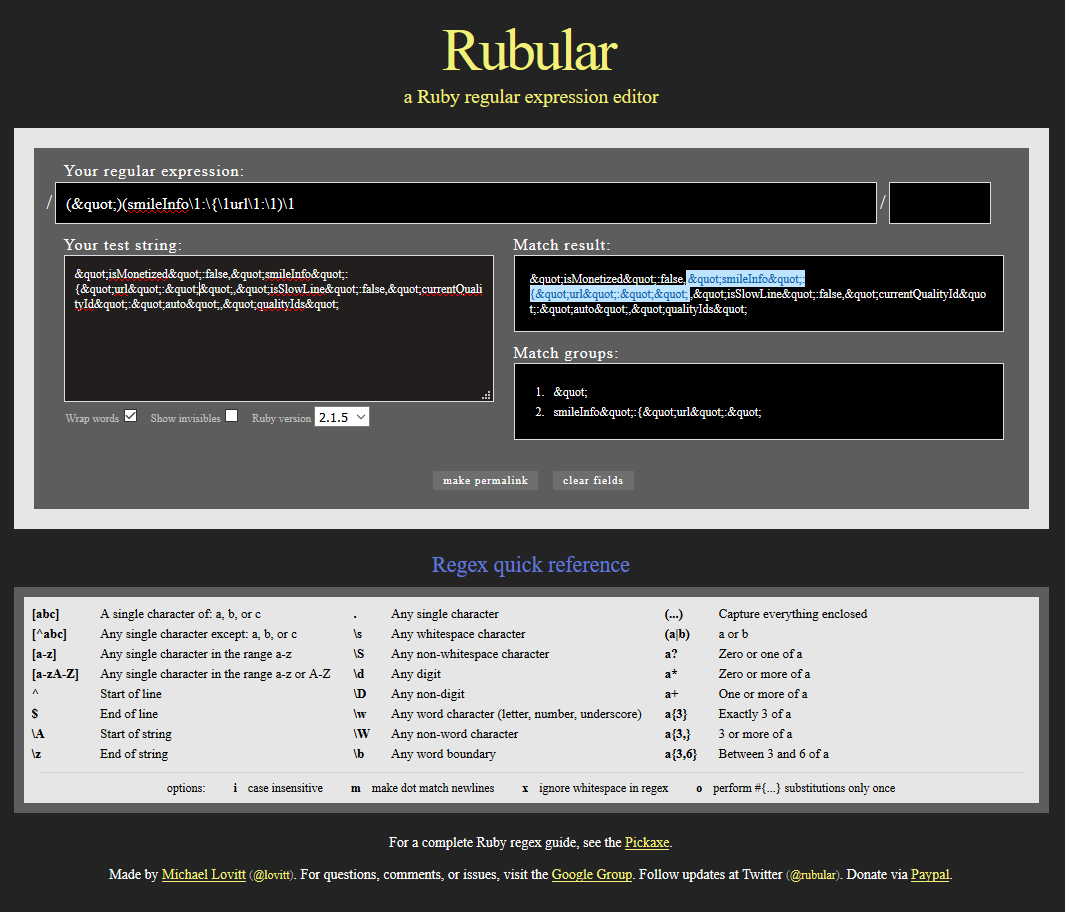1065x912 pixels.
Task: Enable the Show invisibles checkbox
Action: pos(232,416)
